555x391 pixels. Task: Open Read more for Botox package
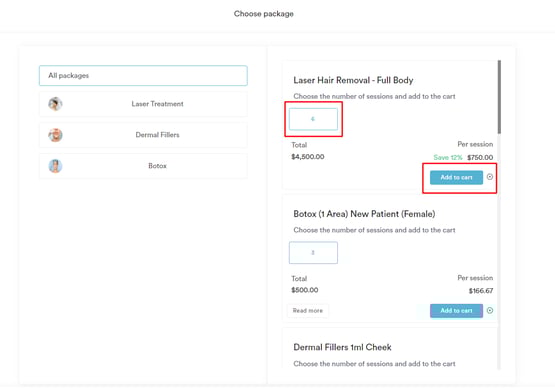click(308, 311)
